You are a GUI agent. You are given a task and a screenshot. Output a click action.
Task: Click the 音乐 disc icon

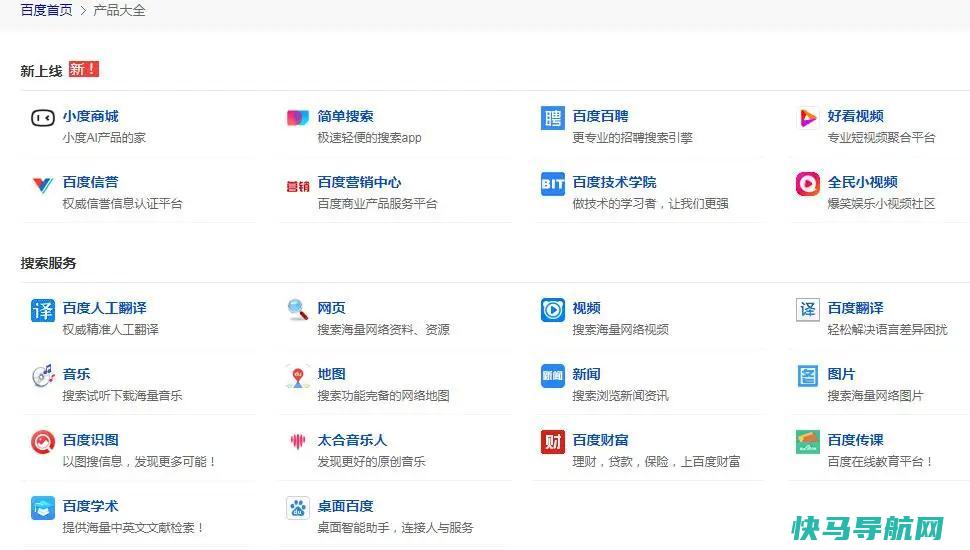coord(43,376)
